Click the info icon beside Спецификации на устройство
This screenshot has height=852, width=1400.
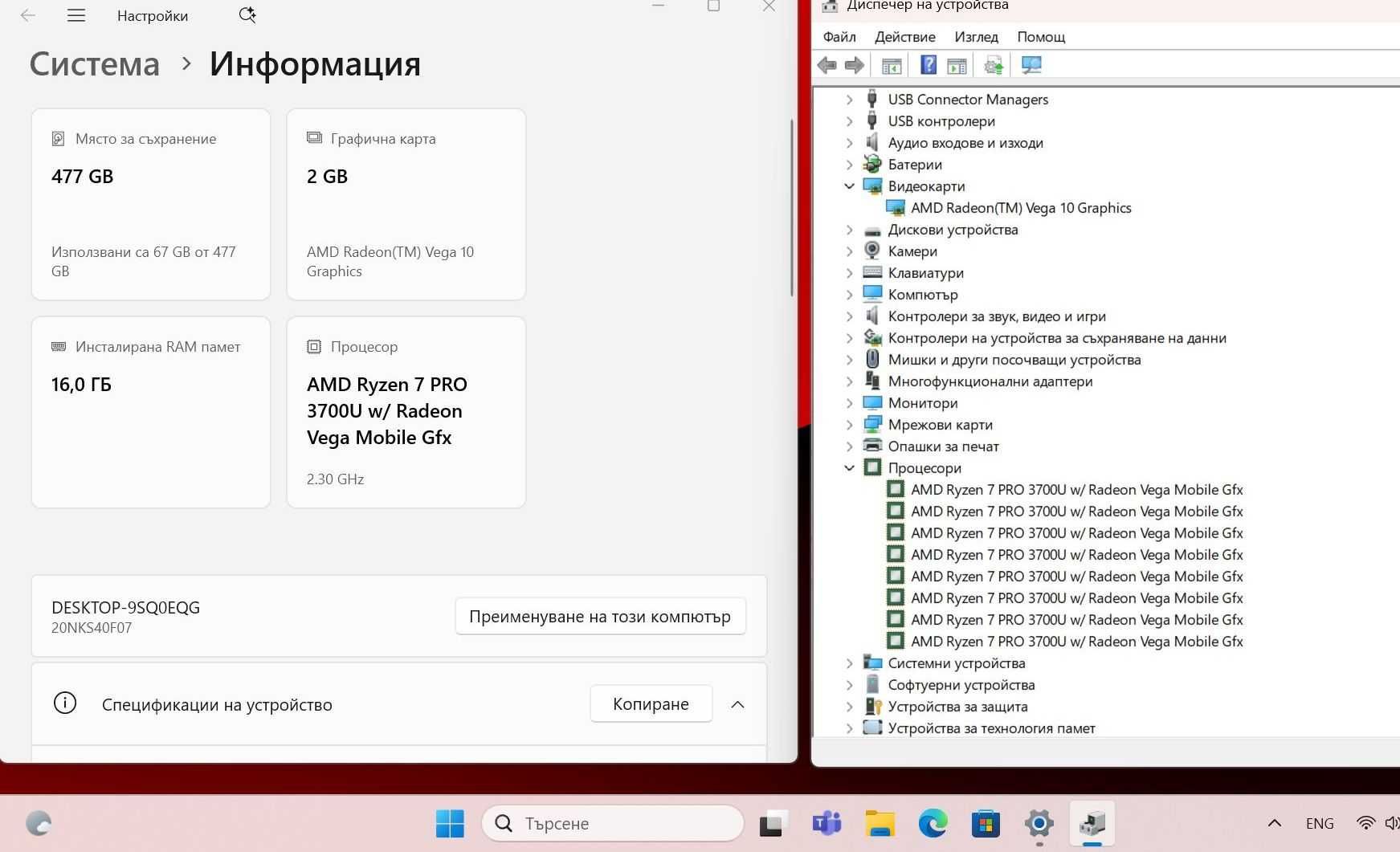coord(65,703)
